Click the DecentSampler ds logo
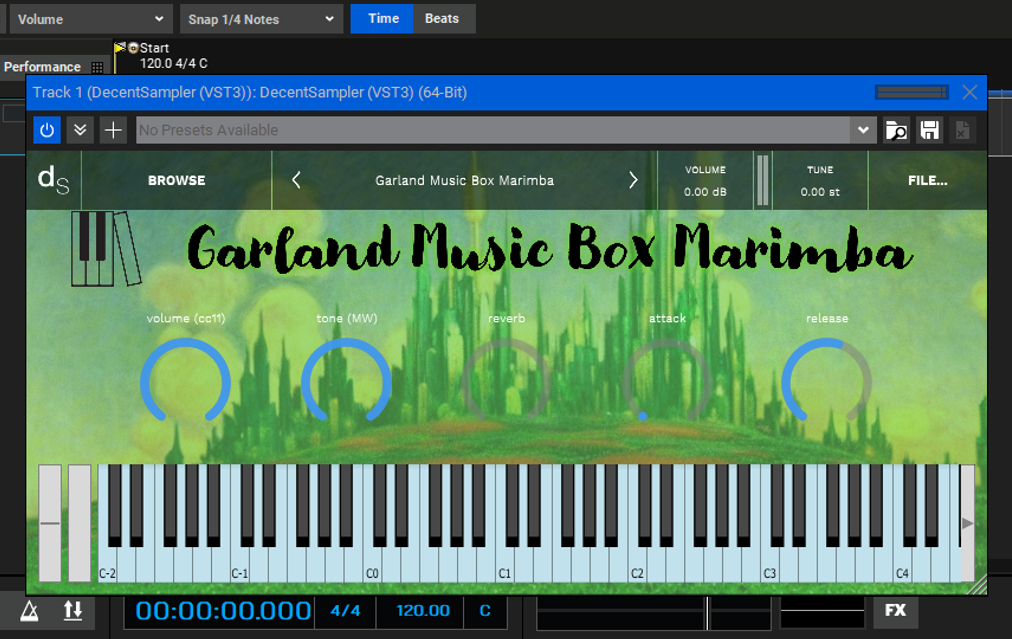This screenshot has width=1012, height=639. pyautogui.click(x=54, y=180)
